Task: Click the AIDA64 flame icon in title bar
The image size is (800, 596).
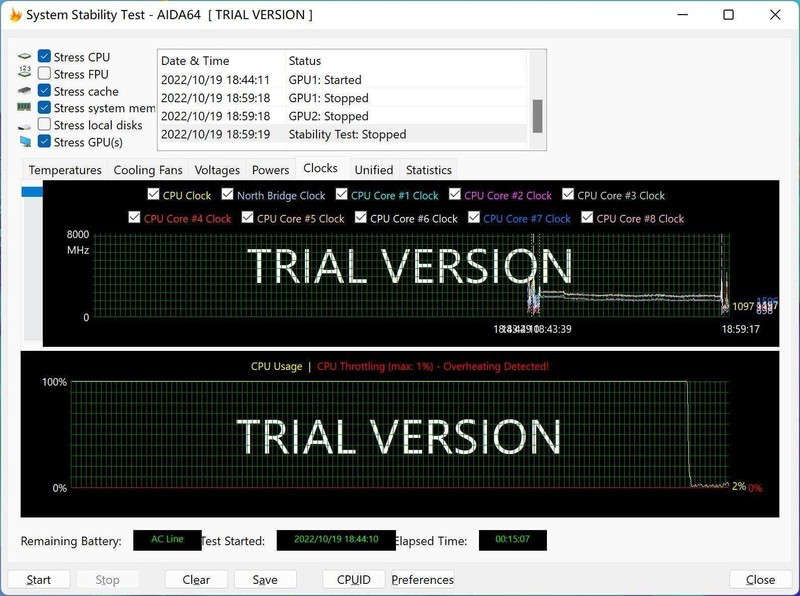Action: coord(13,15)
